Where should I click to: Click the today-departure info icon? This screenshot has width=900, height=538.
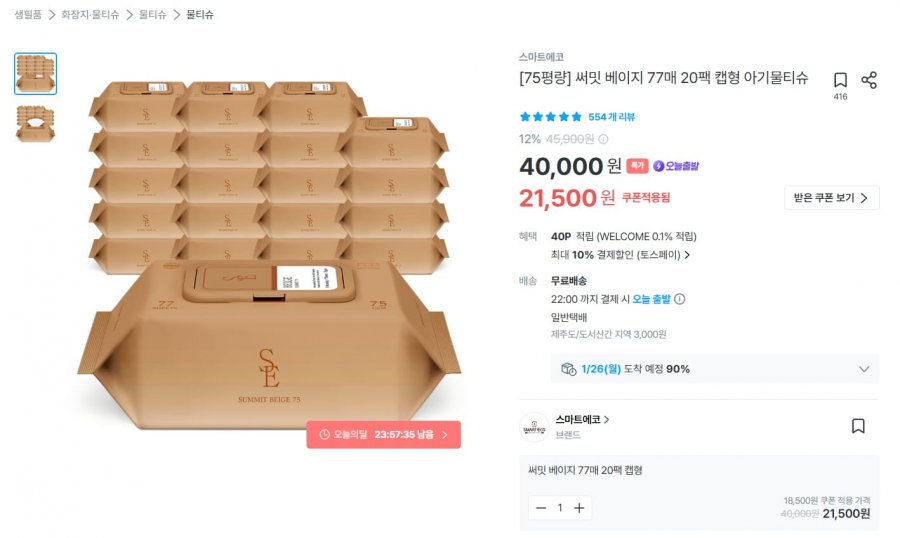(x=680, y=299)
